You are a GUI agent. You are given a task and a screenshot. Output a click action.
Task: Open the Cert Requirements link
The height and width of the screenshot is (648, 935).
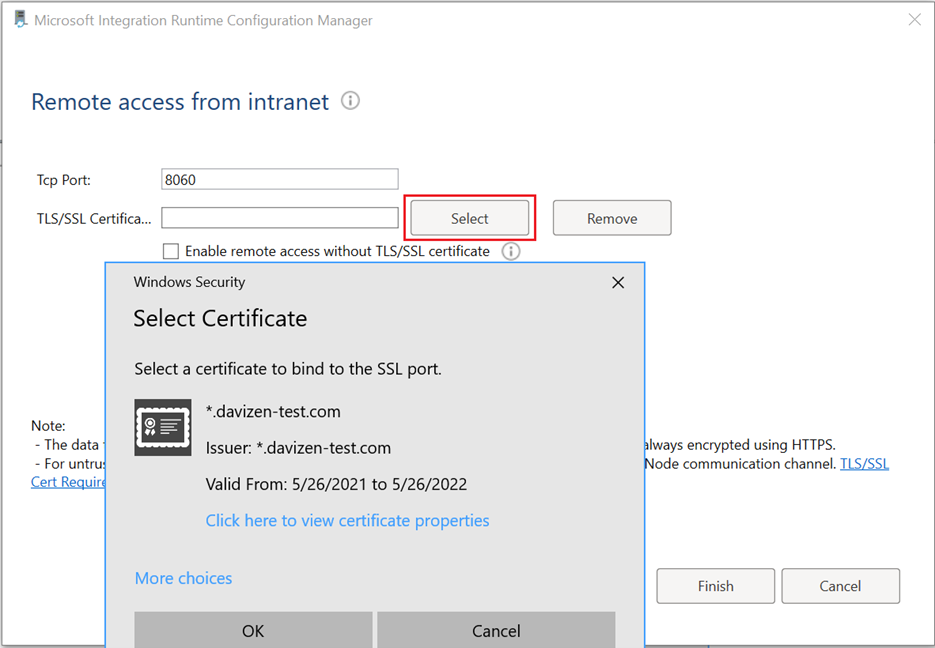coord(66,481)
